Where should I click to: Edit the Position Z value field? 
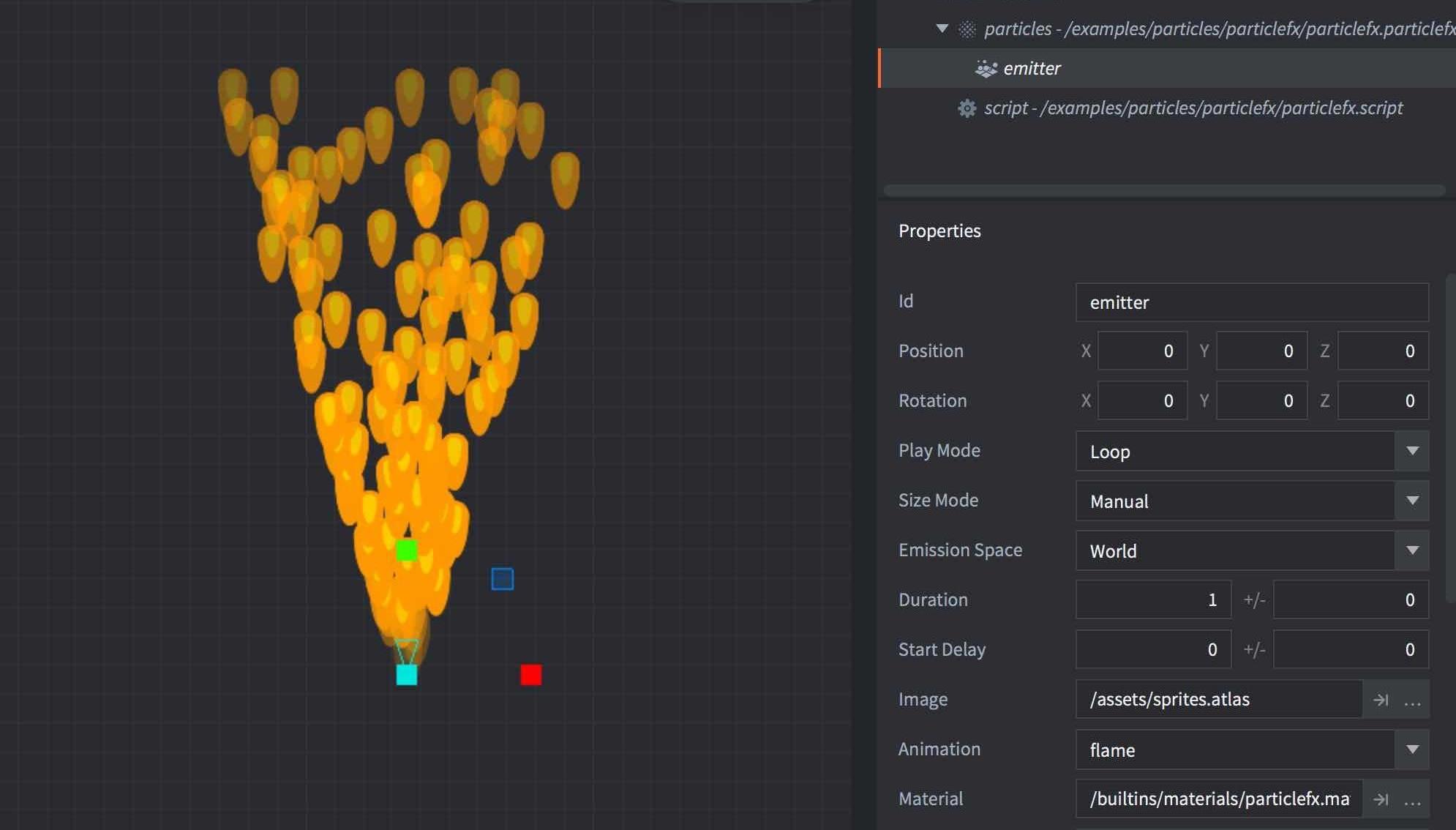pos(1383,351)
